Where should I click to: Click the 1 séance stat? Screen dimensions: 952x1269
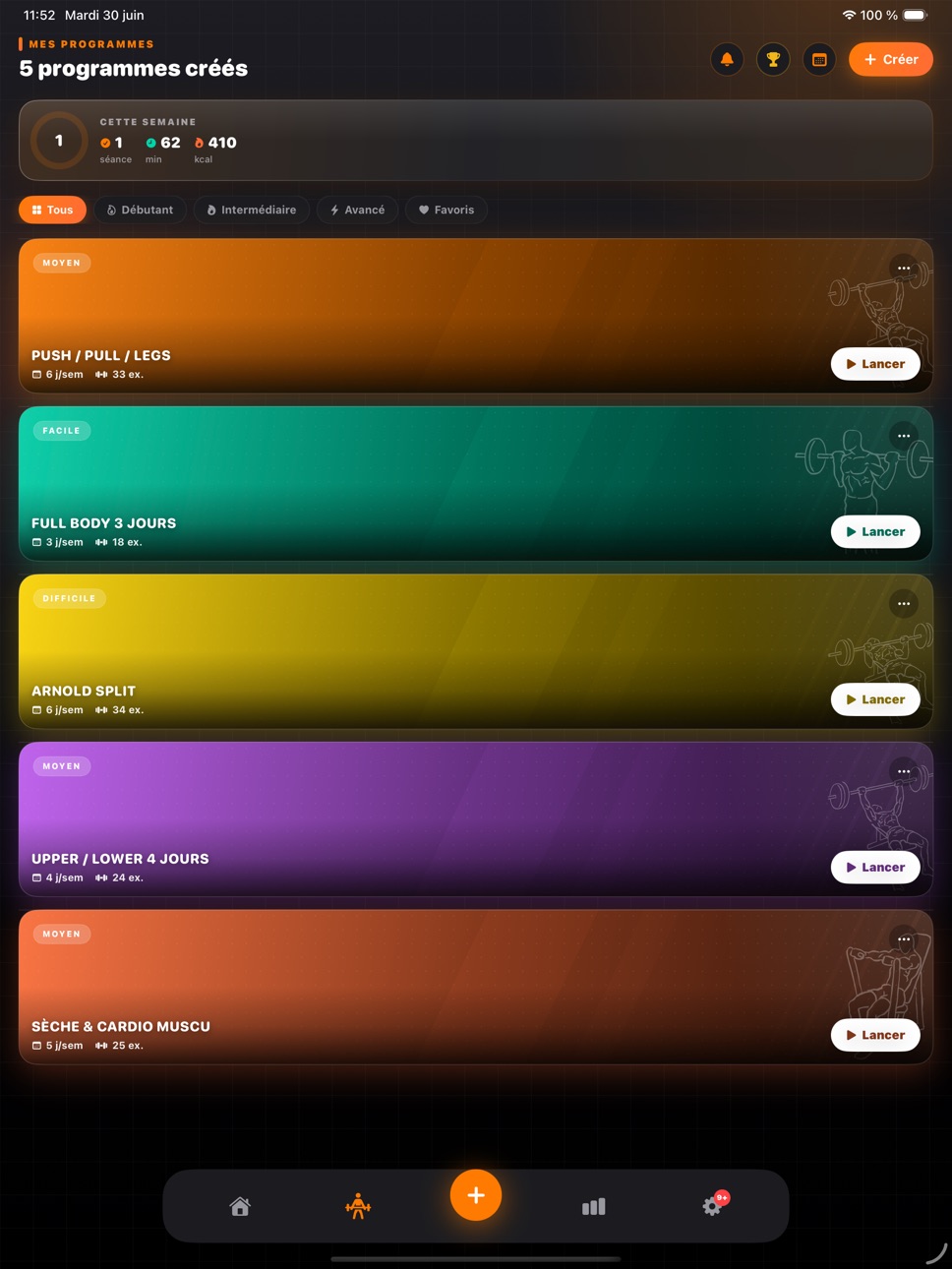[x=115, y=149]
